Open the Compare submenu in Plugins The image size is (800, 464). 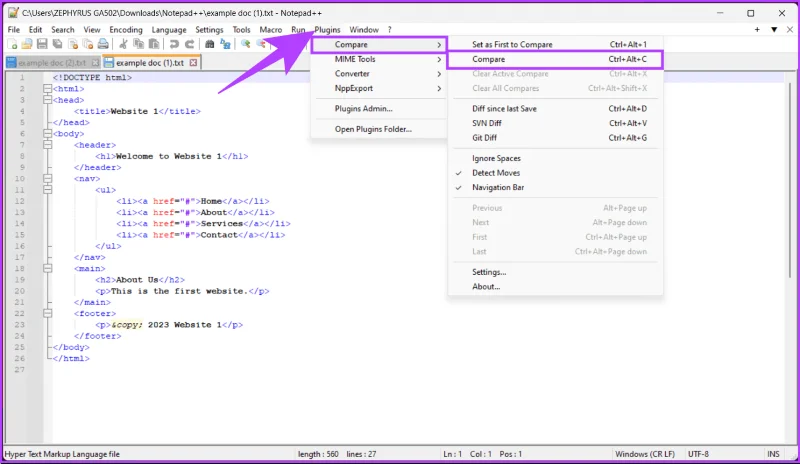(x=379, y=44)
